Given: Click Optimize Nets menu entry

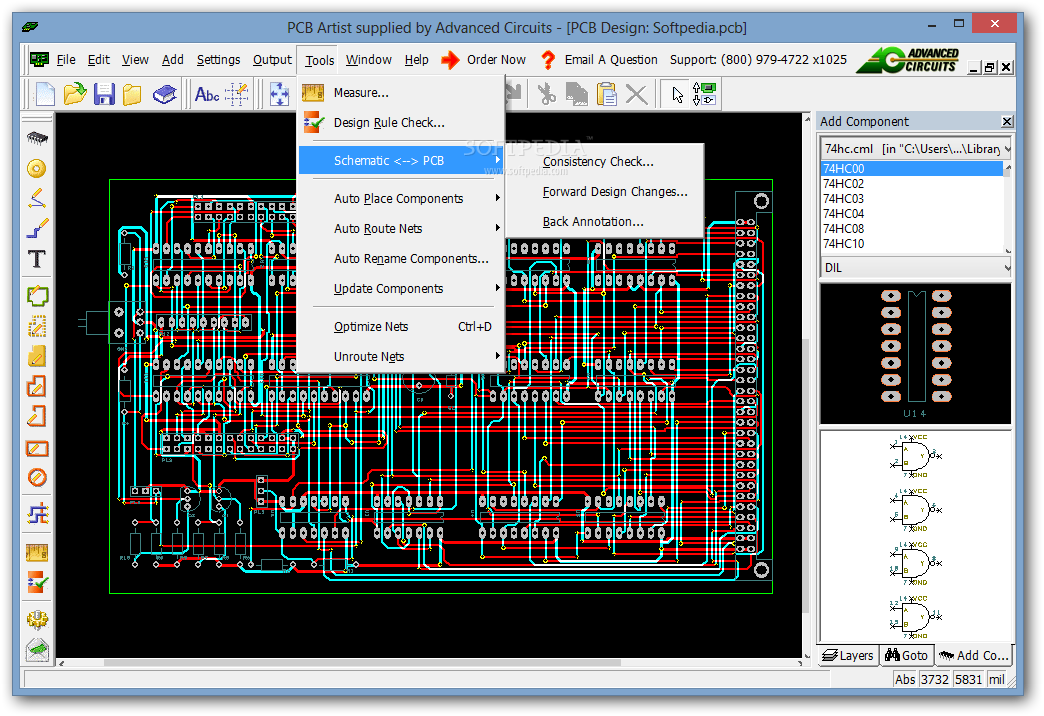Looking at the screenshot, I should coord(400,326).
